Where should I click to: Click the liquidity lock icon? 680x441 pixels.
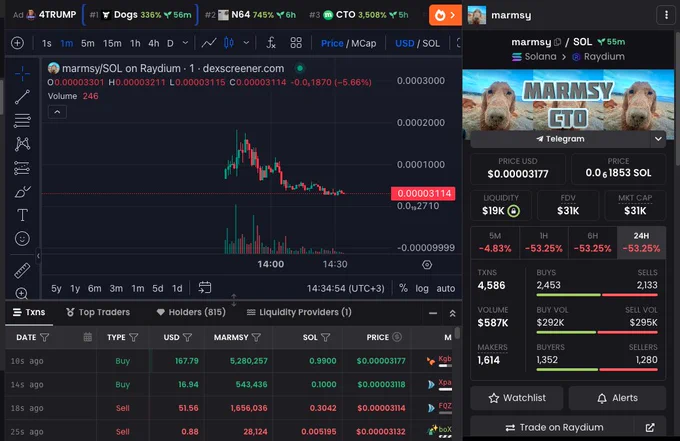click(x=513, y=211)
